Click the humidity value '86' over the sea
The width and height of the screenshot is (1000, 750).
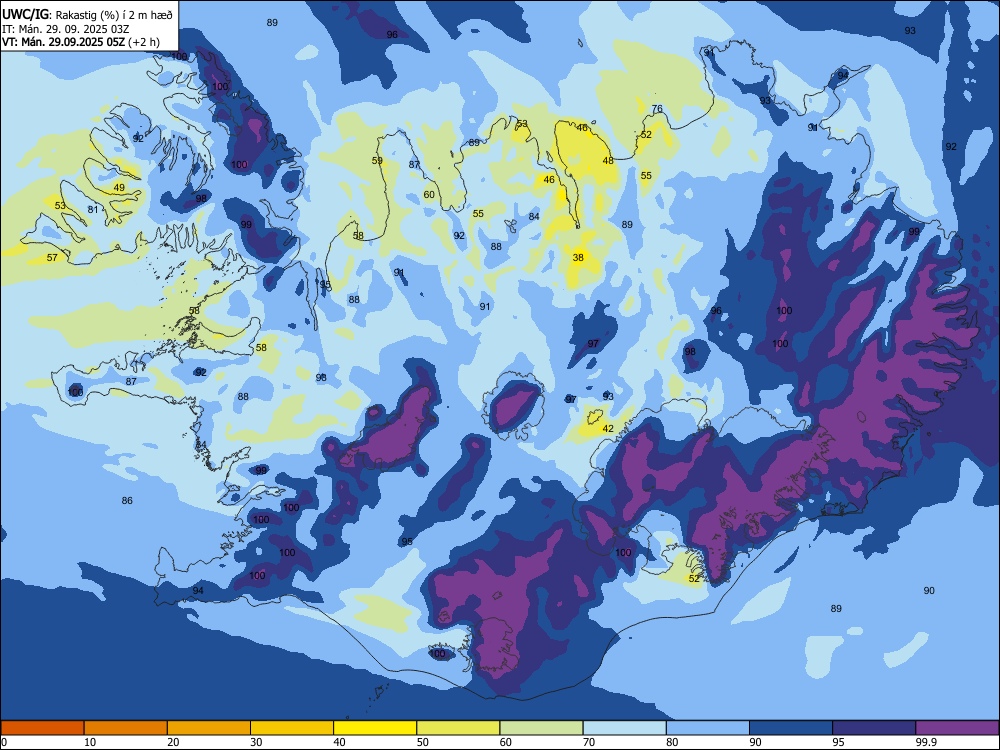(127, 501)
